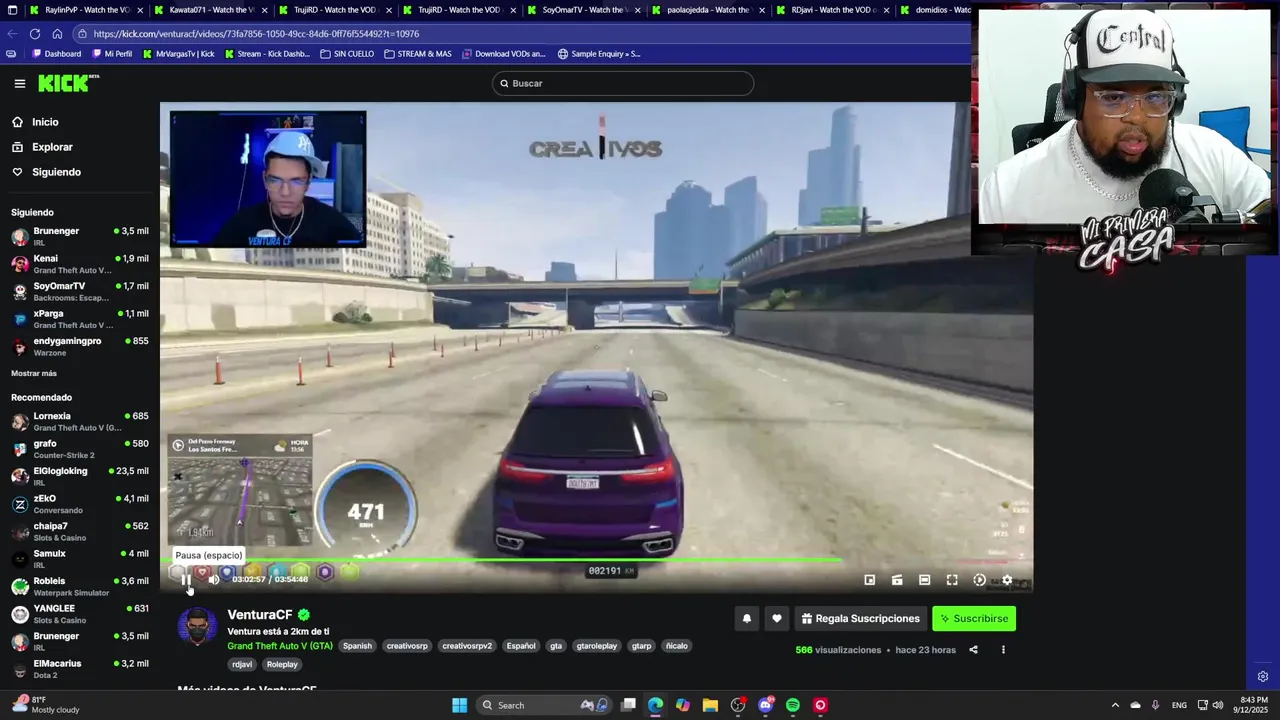This screenshot has height=720, width=1280.
Task: Open the Windows Start menu
Action: [459, 705]
